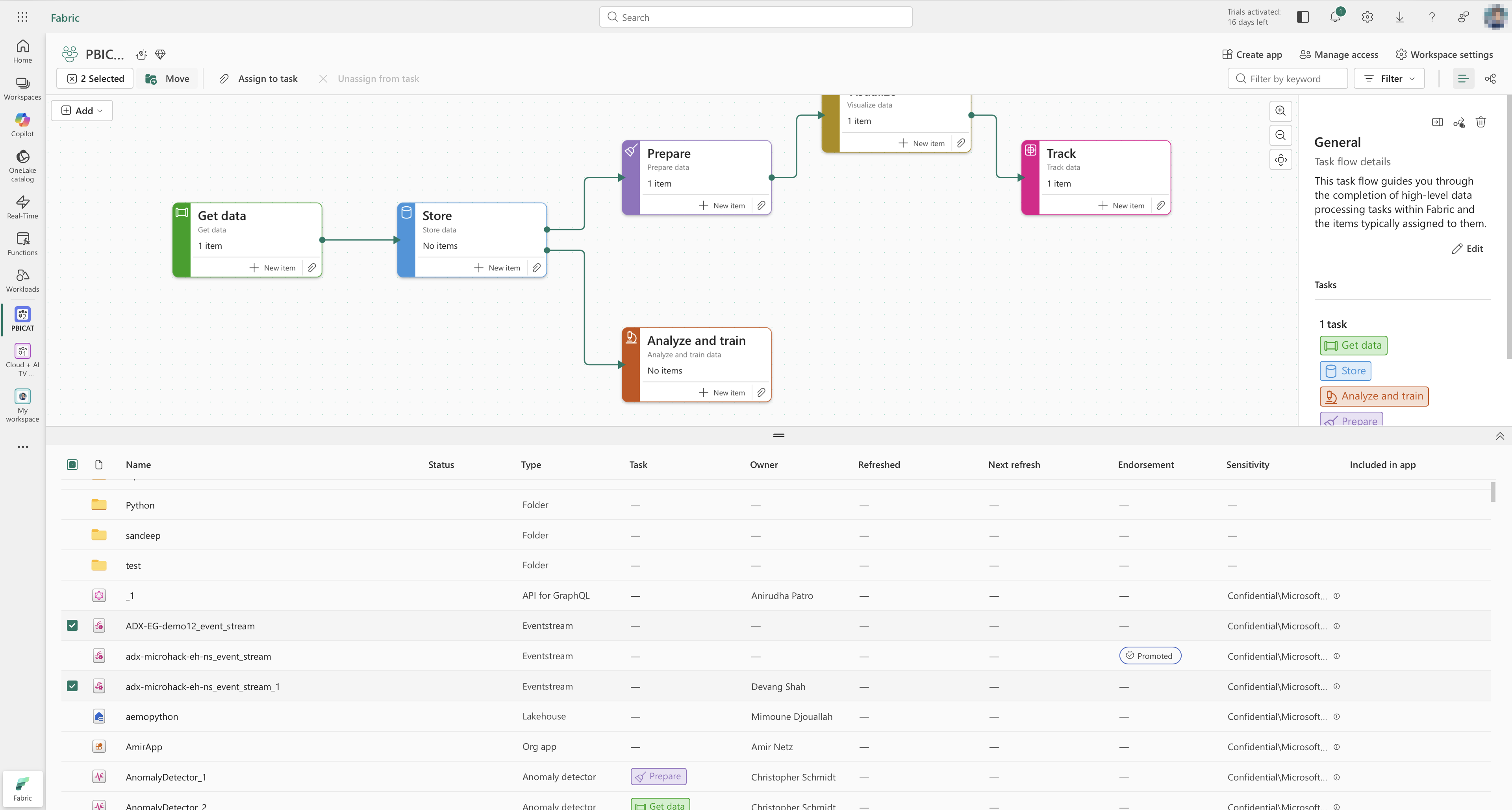Attach item to Track task
The image size is (1512, 810).
tap(1160, 205)
